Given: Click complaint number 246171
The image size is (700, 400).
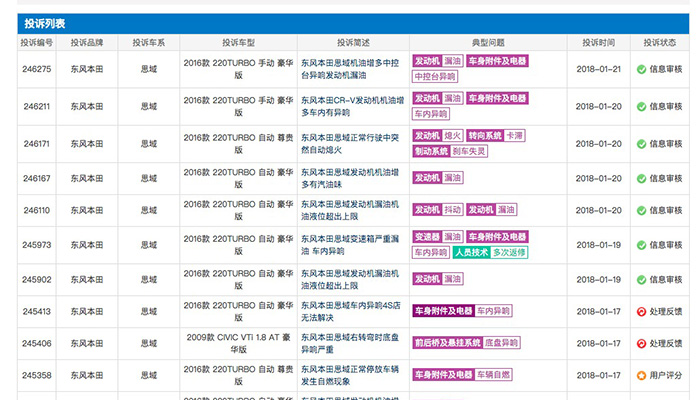Looking at the screenshot, I should coord(37,144).
